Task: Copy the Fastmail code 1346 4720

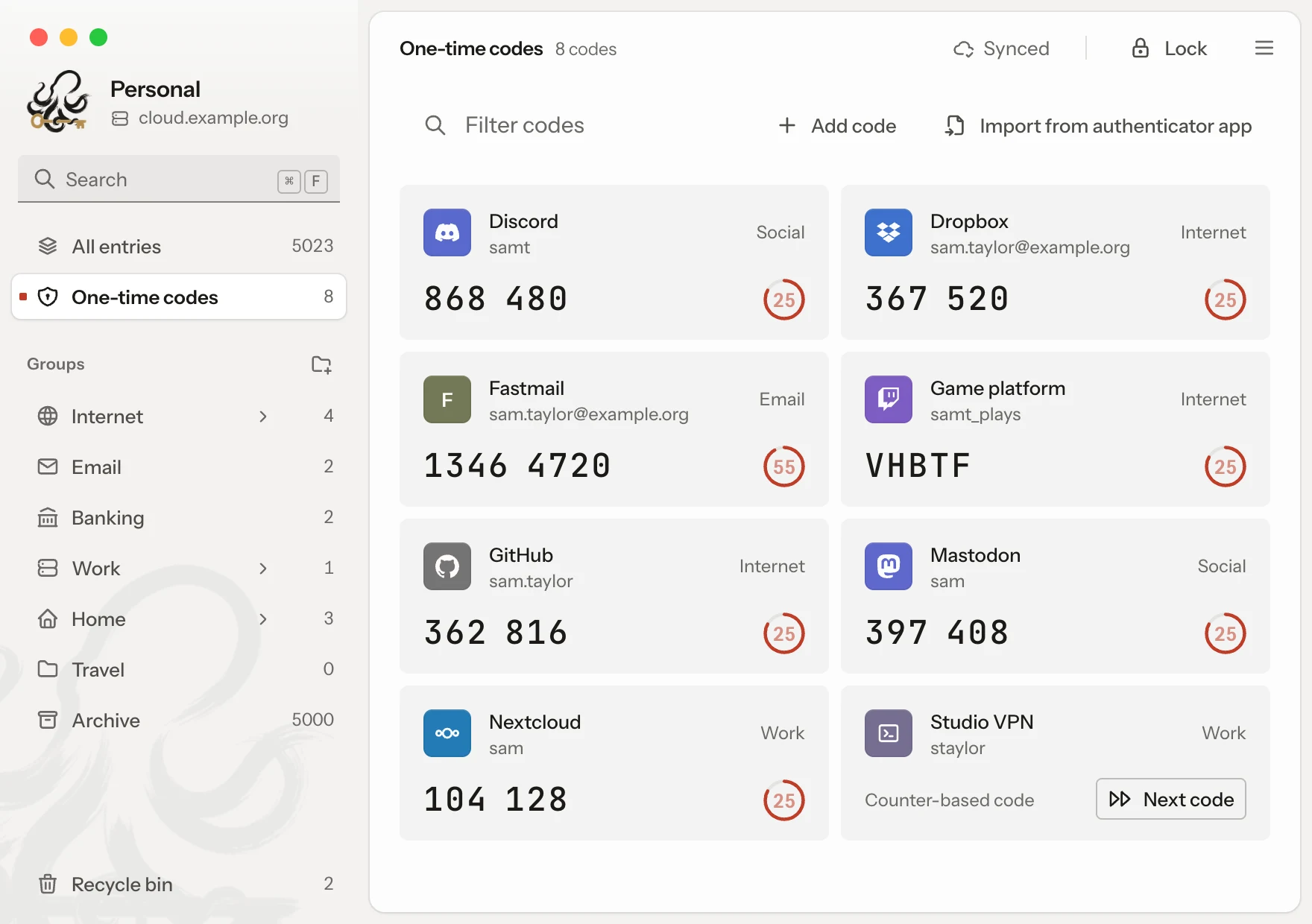Action: tap(517, 466)
